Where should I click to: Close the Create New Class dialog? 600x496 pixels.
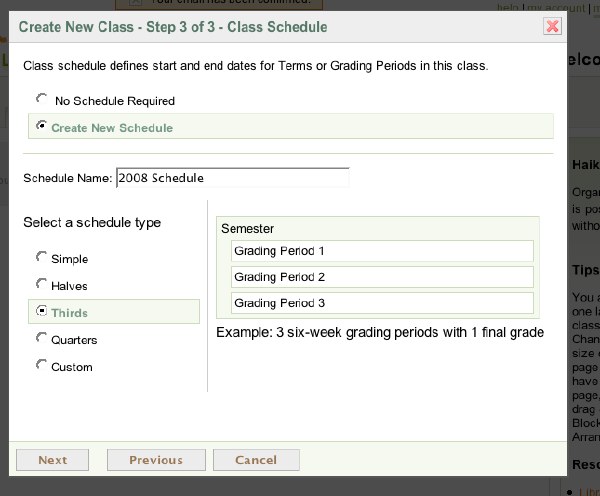tap(552, 26)
